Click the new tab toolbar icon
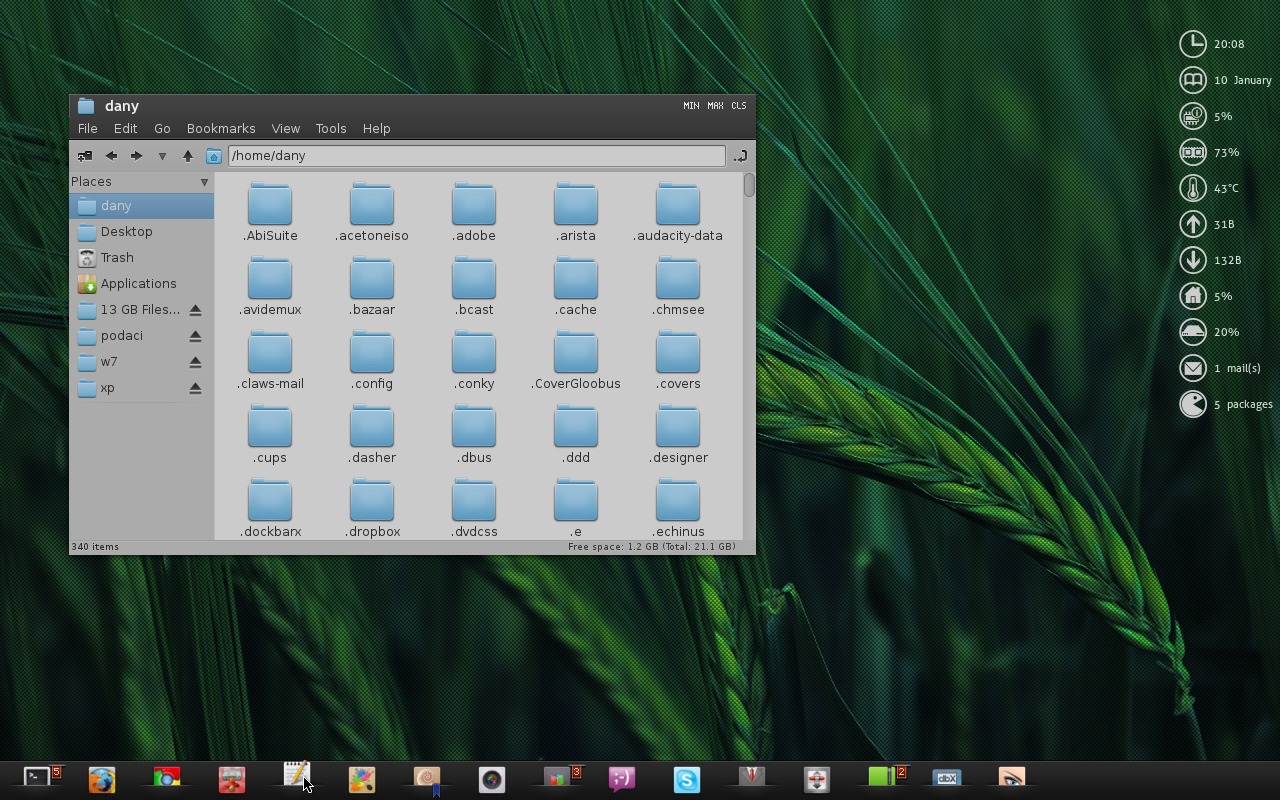The image size is (1280, 800). point(85,156)
